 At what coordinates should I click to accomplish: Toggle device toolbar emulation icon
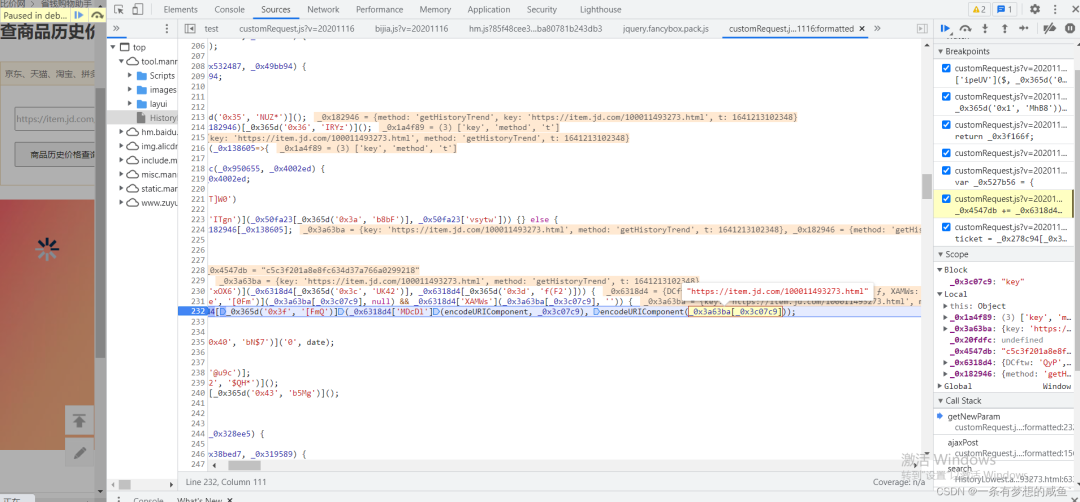(139, 9)
